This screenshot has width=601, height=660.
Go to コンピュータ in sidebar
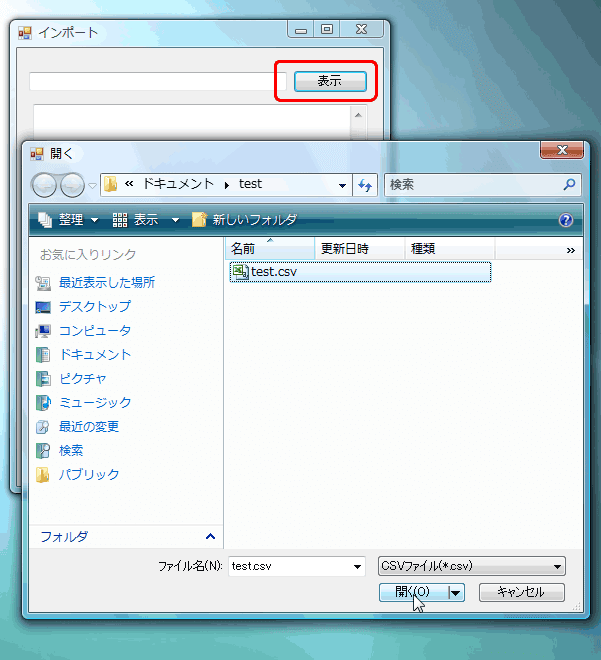[94, 331]
